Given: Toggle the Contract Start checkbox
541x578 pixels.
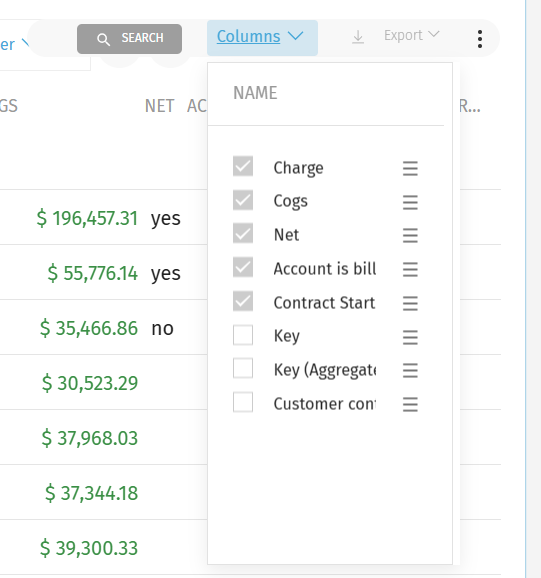Looking at the screenshot, I should pyautogui.click(x=243, y=301).
